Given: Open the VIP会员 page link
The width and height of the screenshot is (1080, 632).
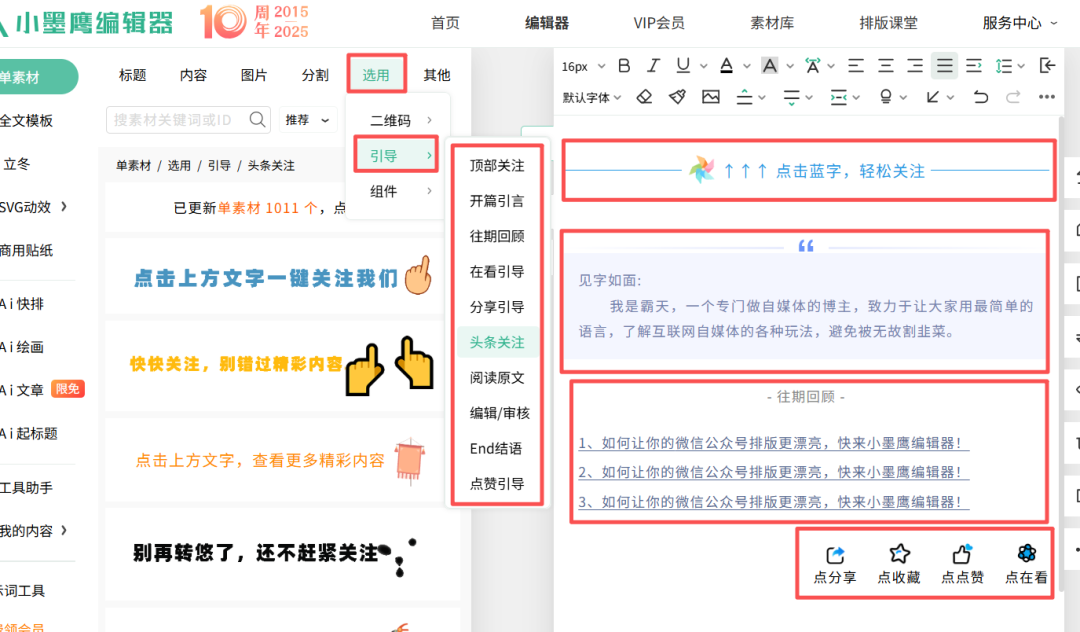Looking at the screenshot, I should point(659,23).
